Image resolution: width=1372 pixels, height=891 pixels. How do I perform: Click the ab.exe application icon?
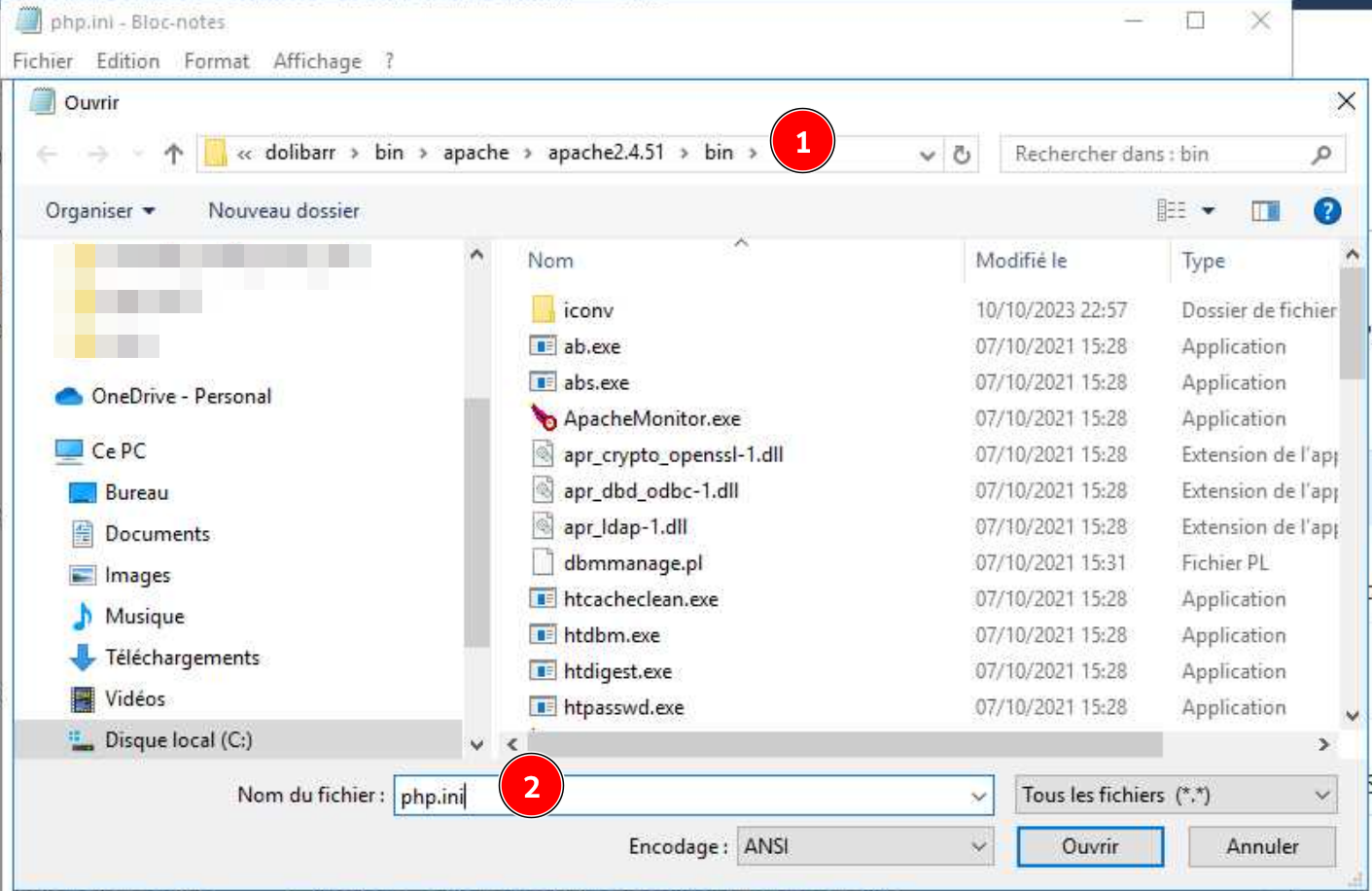(x=543, y=346)
